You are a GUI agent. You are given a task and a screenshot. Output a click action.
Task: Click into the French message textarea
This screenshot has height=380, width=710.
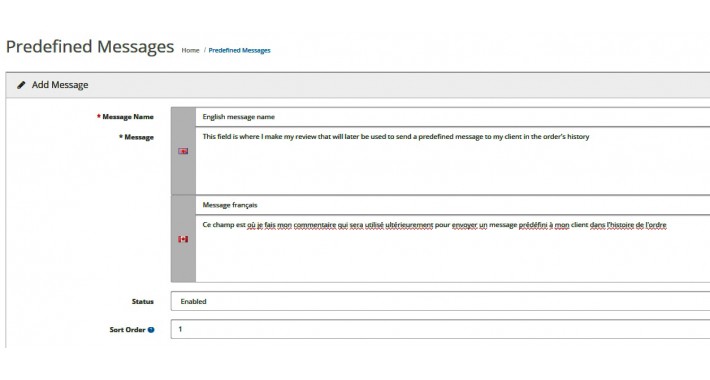coord(453,249)
